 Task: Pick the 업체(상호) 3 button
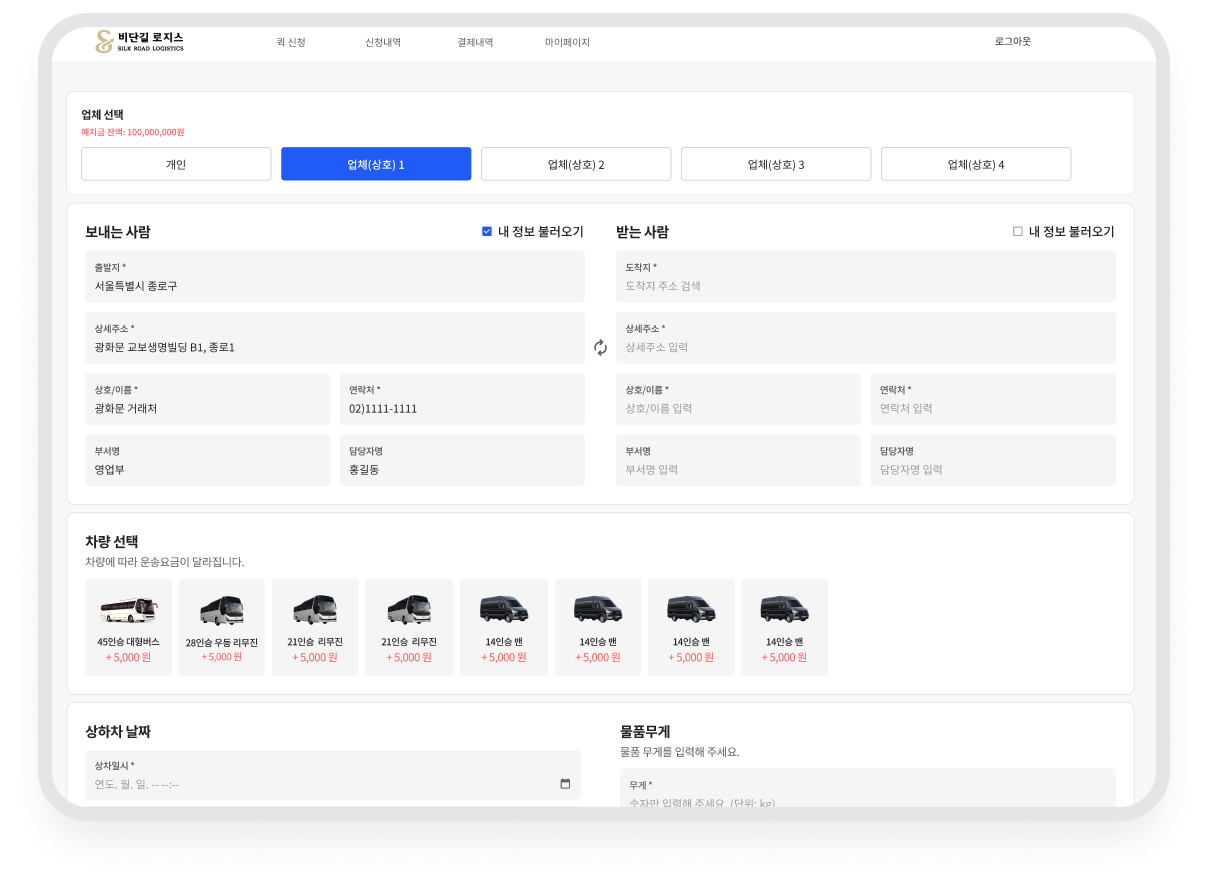click(776, 164)
